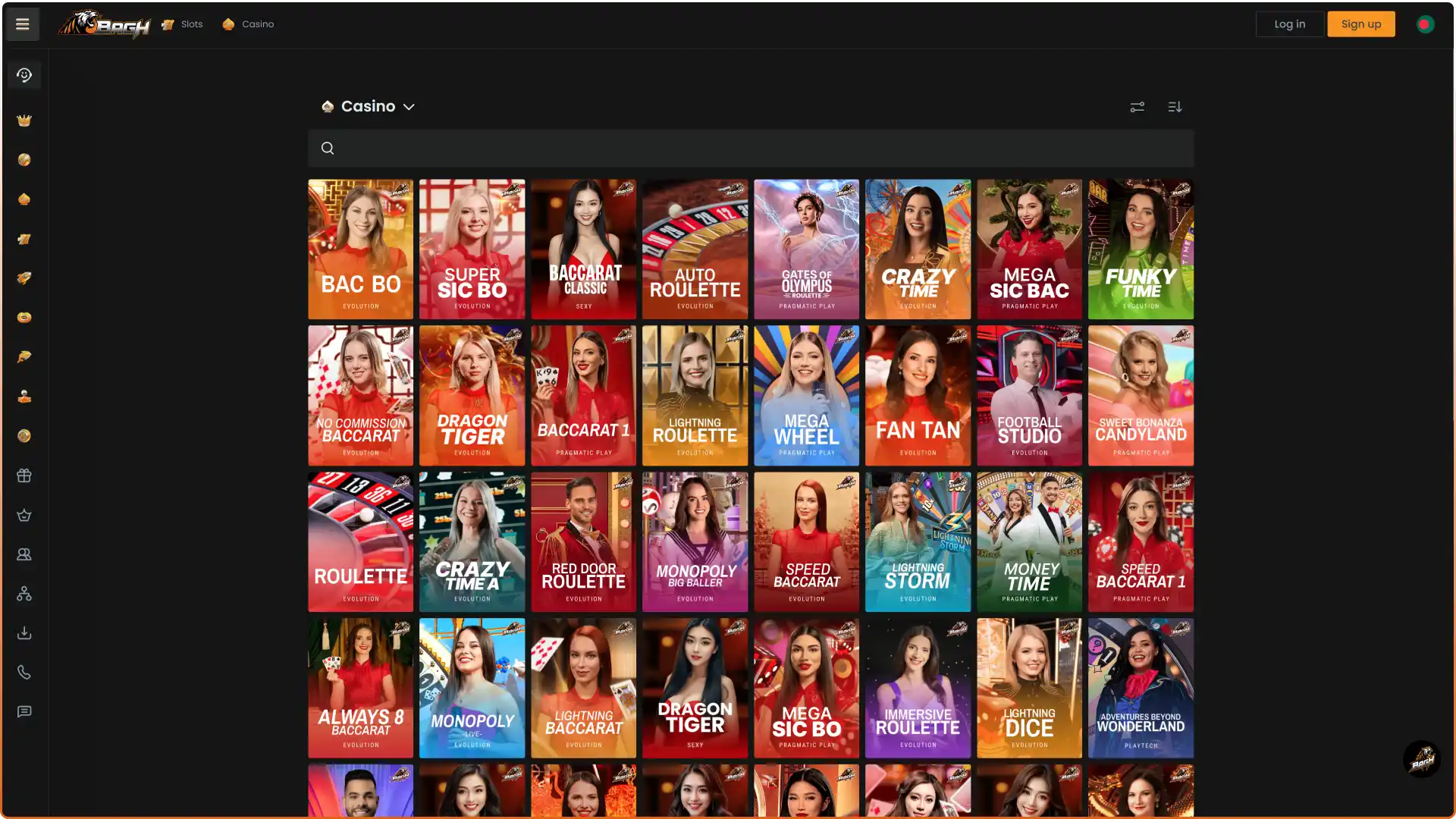This screenshot has height=819, width=1456.
Task: Open Slots in the top navigation
Action: coord(183,24)
